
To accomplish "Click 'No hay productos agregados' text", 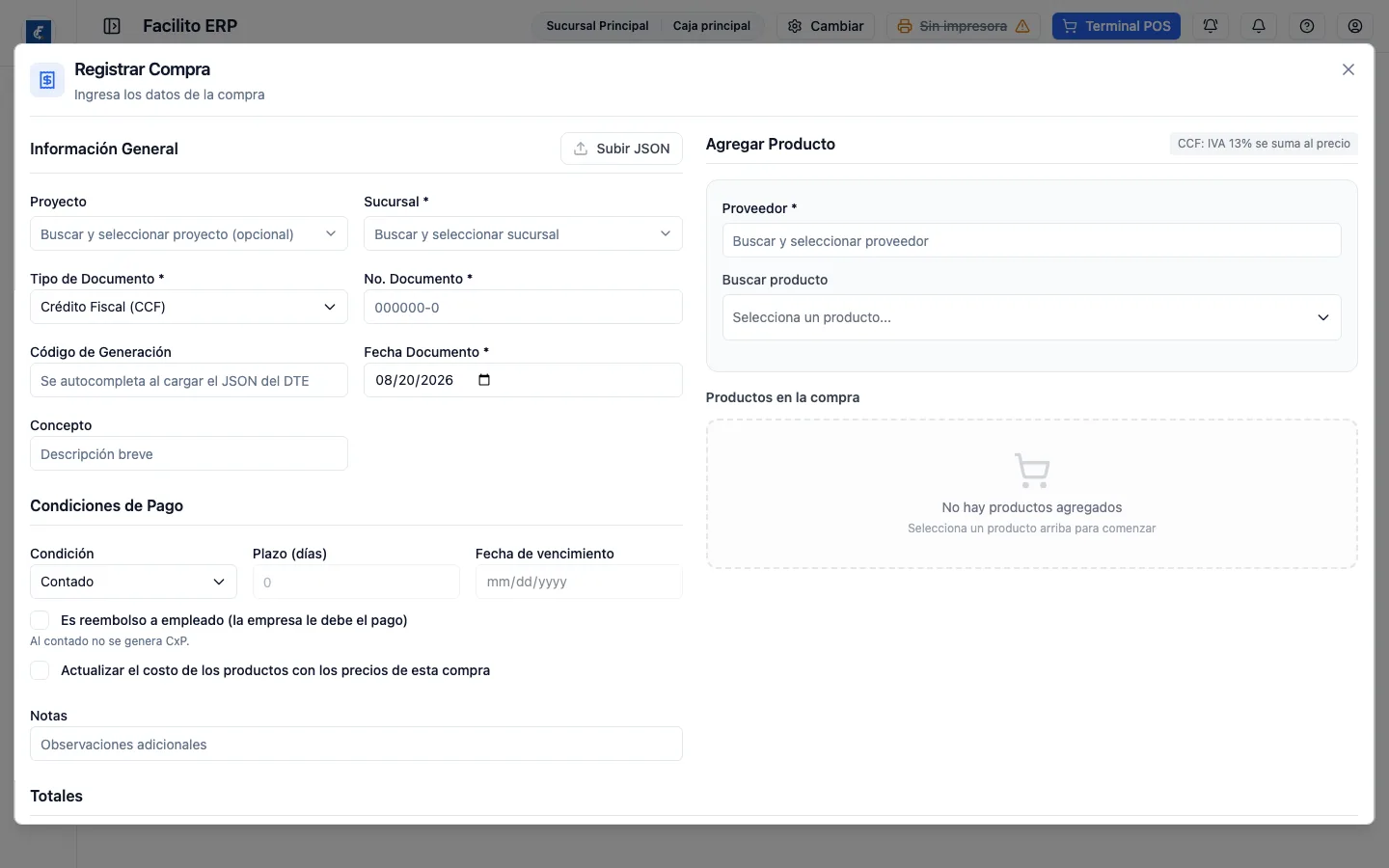I will (x=1032, y=507).
